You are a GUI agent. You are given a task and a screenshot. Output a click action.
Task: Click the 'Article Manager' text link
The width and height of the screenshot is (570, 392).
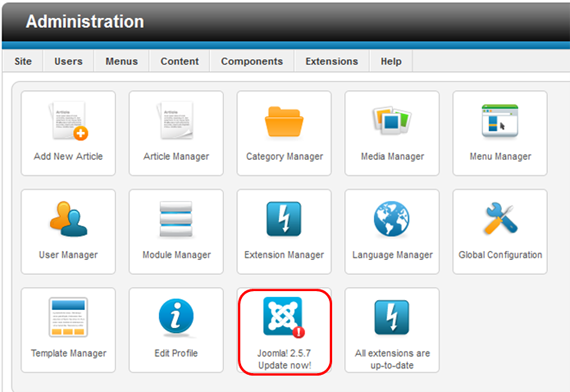click(x=176, y=156)
